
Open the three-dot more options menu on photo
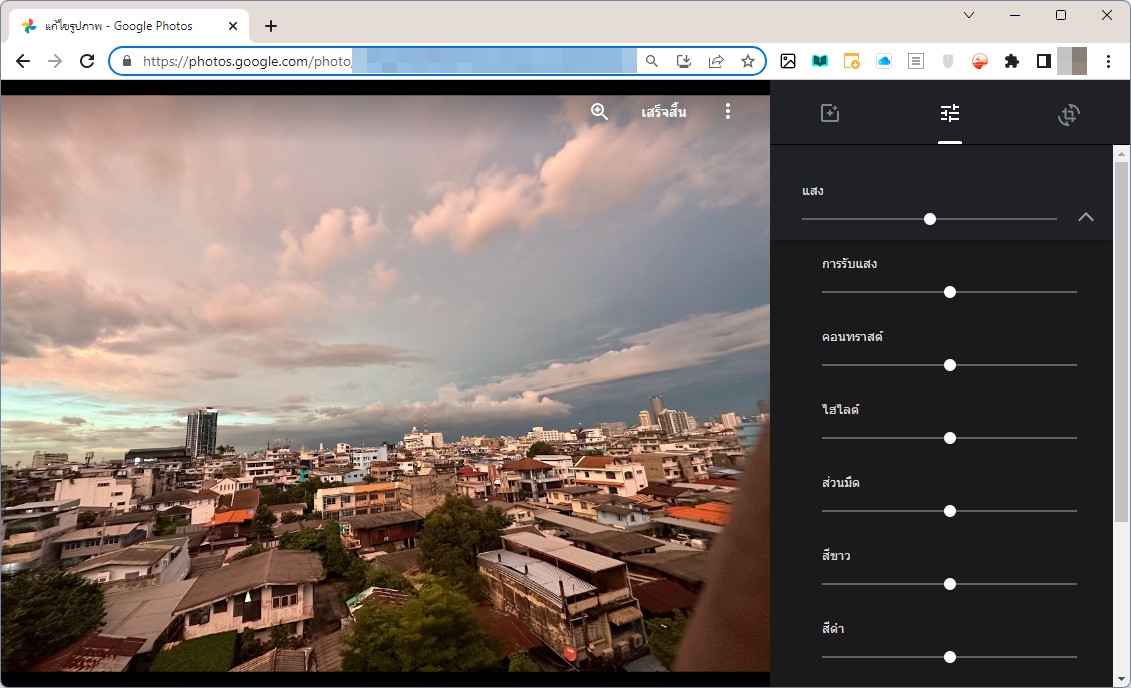click(x=728, y=112)
